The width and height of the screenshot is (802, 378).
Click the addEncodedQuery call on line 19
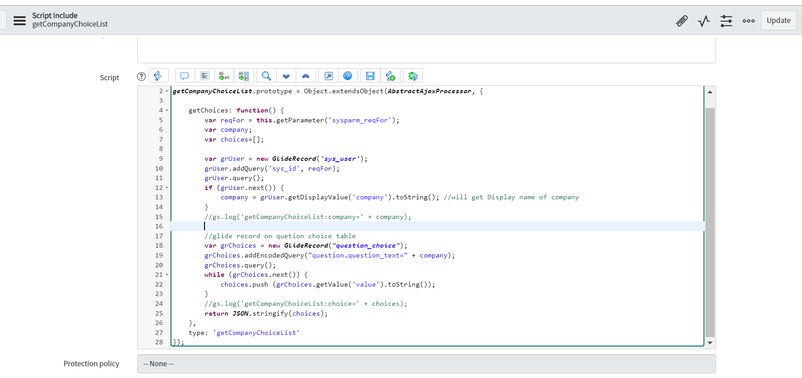[329, 255]
